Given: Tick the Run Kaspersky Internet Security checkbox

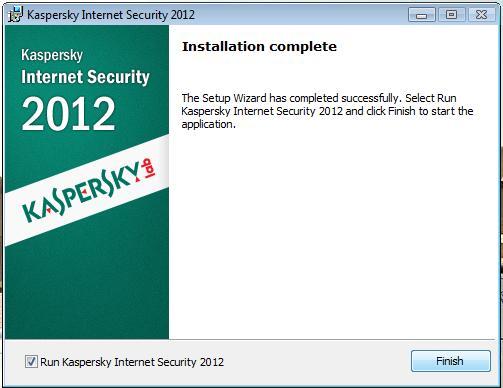Looking at the screenshot, I should [x=31, y=361].
